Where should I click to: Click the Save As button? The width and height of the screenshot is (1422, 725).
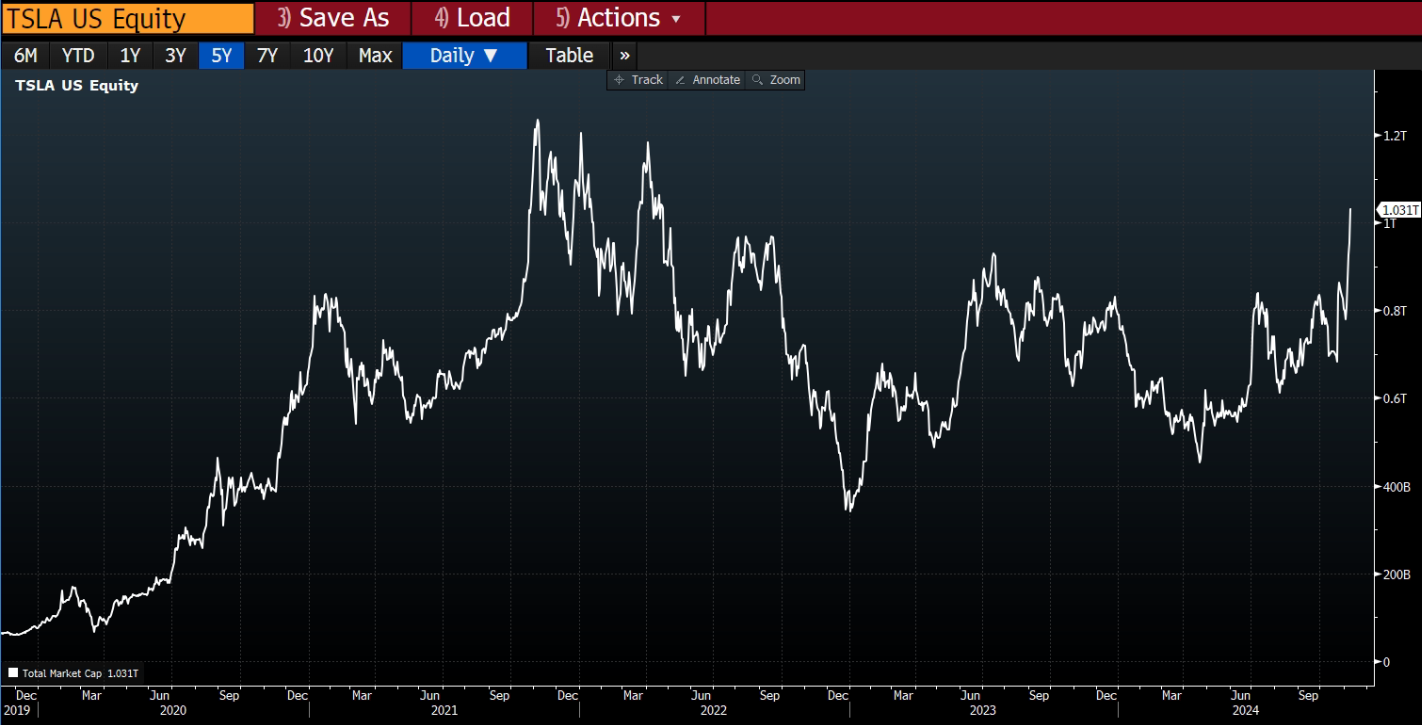333,18
